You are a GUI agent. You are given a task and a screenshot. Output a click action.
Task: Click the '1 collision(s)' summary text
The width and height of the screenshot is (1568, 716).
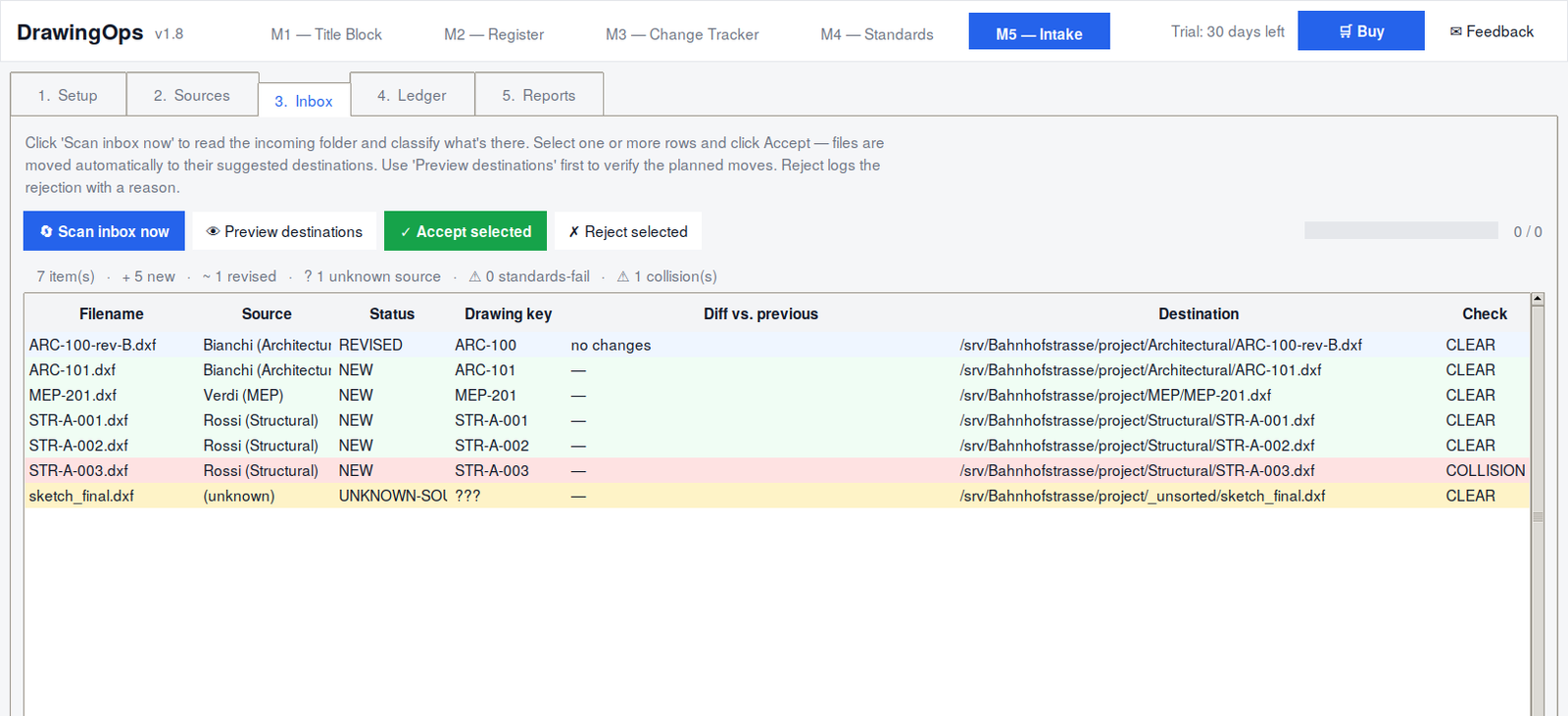coord(667,276)
